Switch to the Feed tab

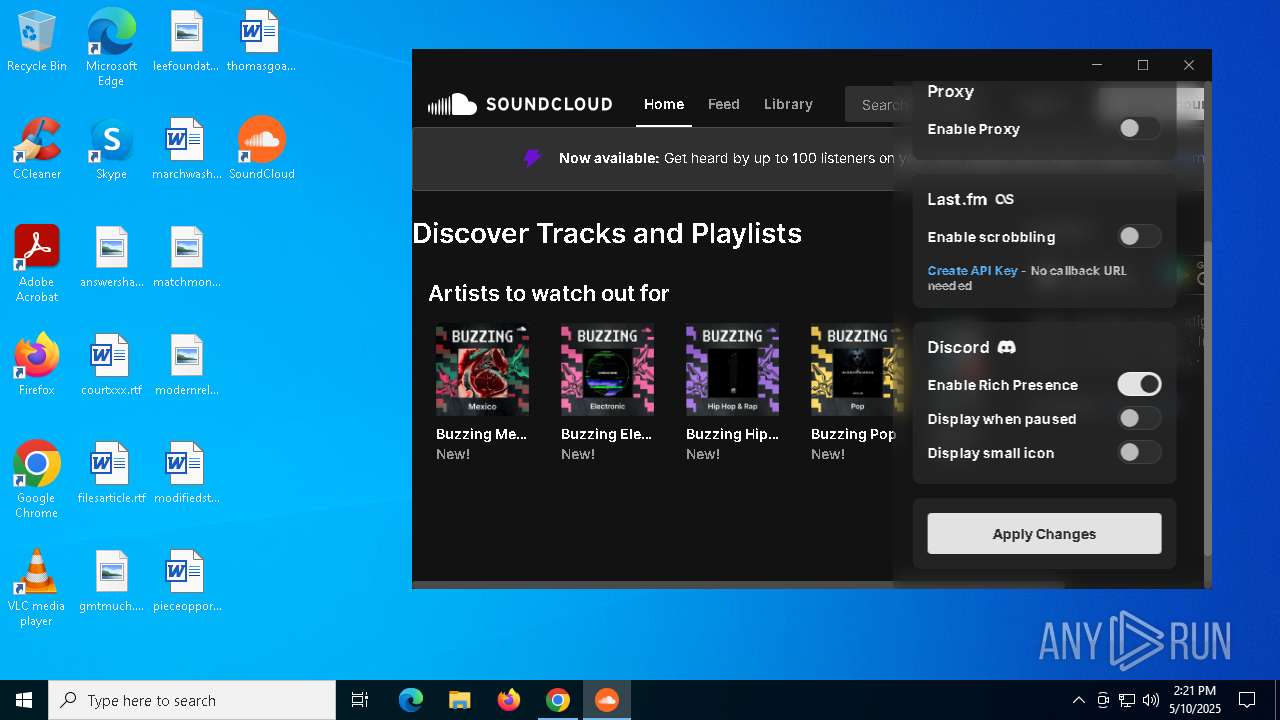pyautogui.click(x=724, y=104)
